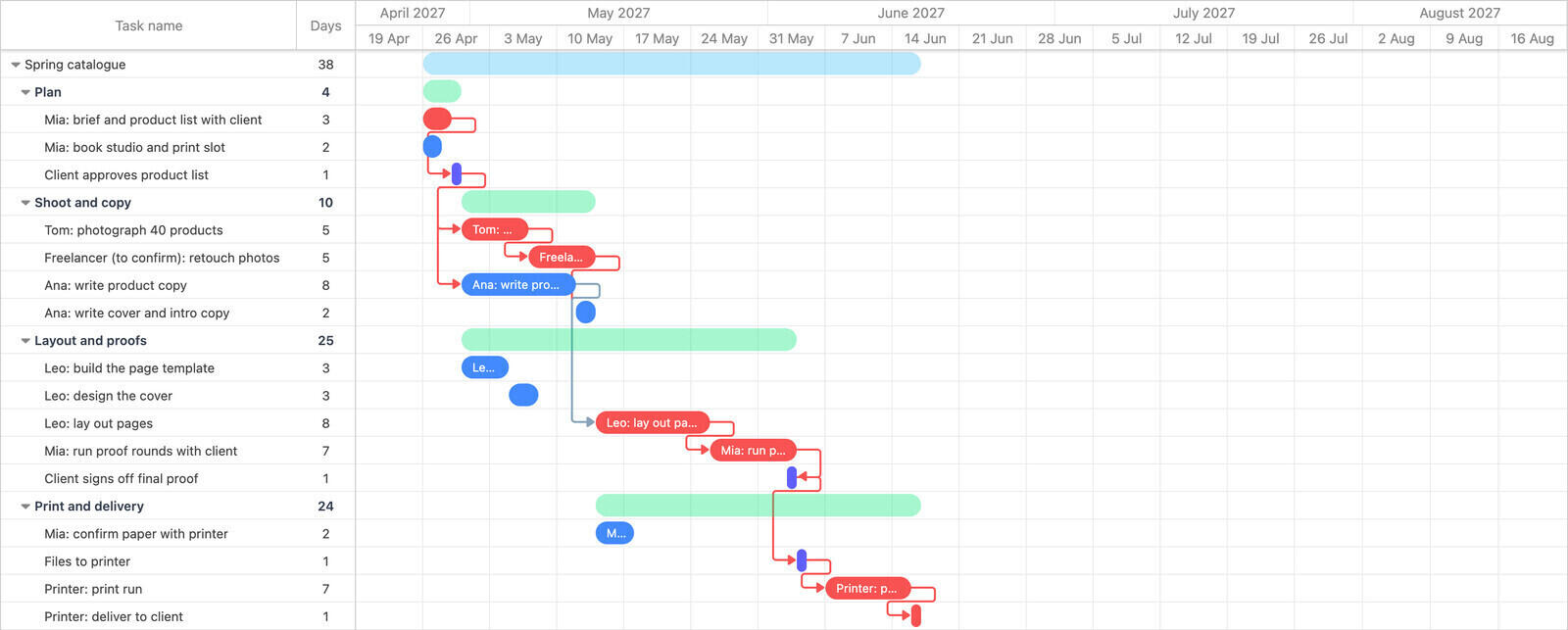The height and width of the screenshot is (630, 1568).
Task: Click the 7 Jun week header
Action: [858, 38]
